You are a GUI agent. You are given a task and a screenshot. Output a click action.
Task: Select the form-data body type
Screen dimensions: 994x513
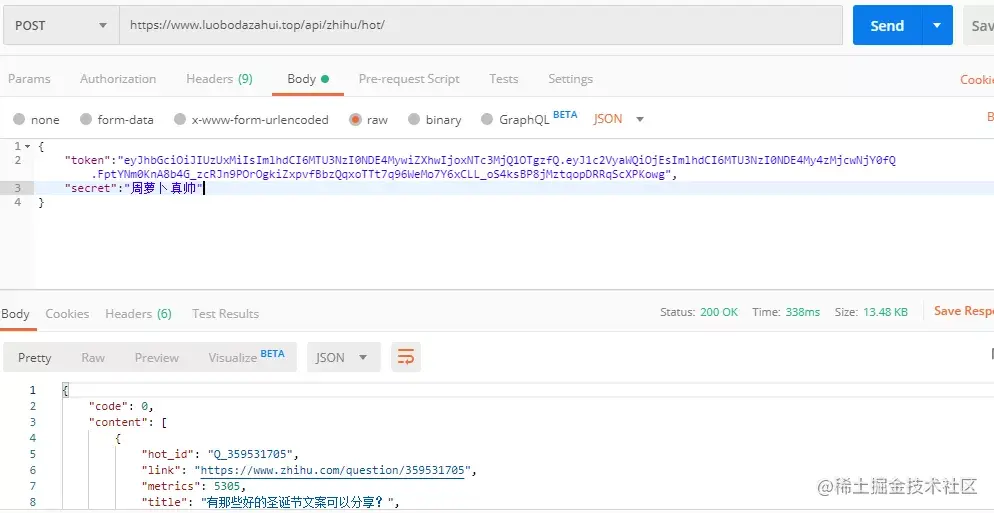[x=117, y=119]
